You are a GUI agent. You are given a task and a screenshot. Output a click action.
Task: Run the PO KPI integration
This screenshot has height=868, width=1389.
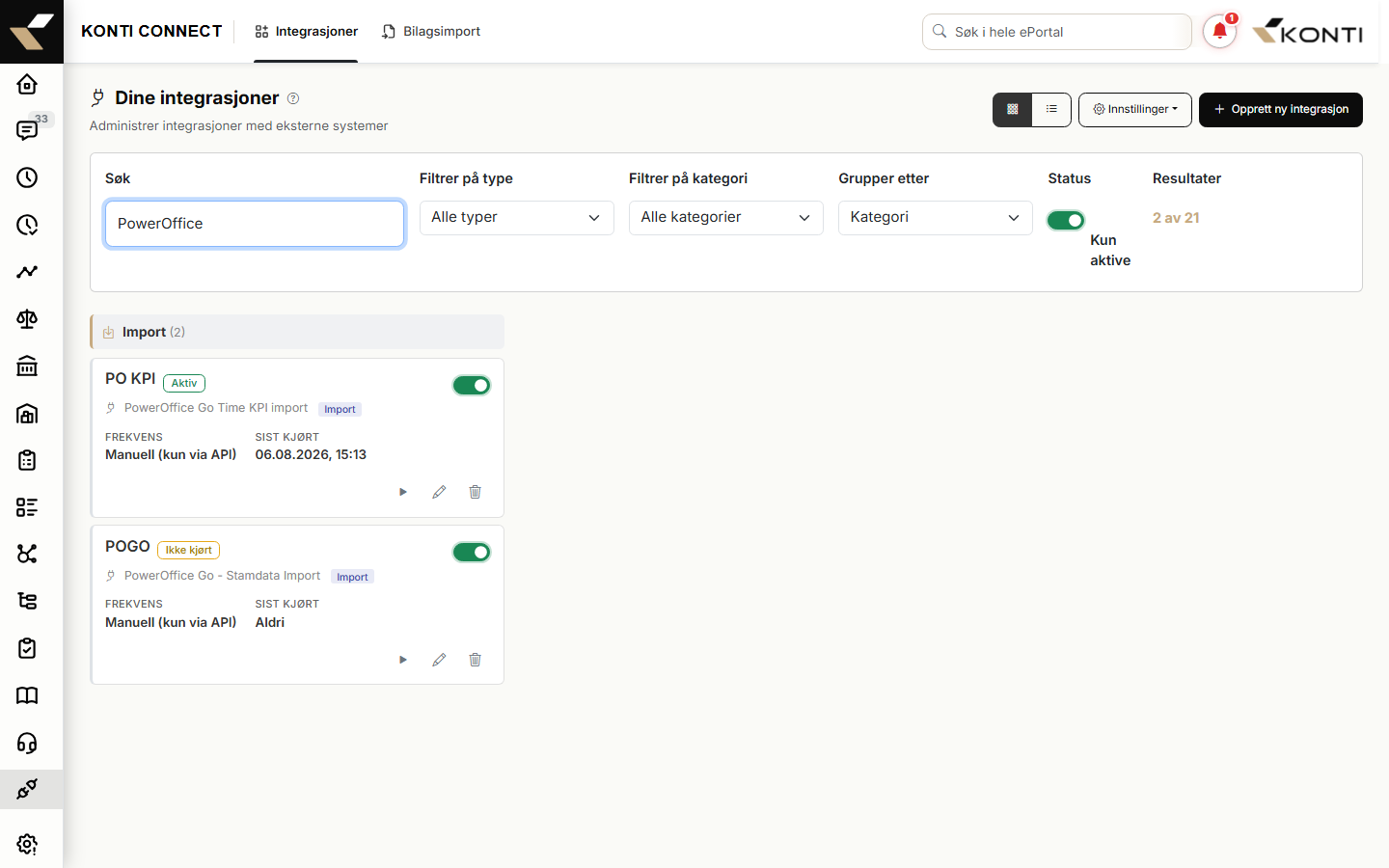click(x=403, y=492)
